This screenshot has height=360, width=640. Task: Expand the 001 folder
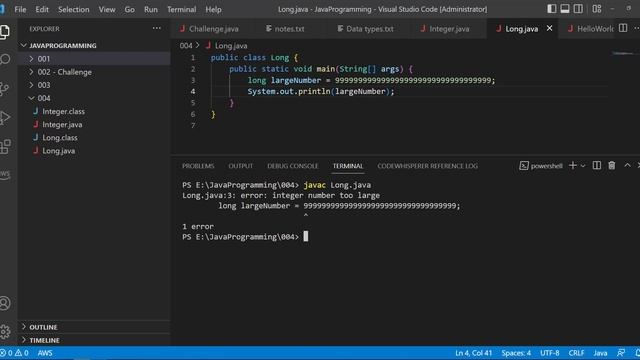pos(94,59)
